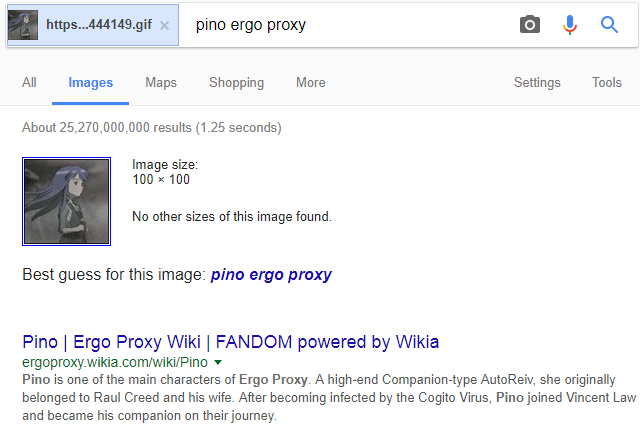Start voice search with microphone icon
The image size is (640, 432).
570,25
